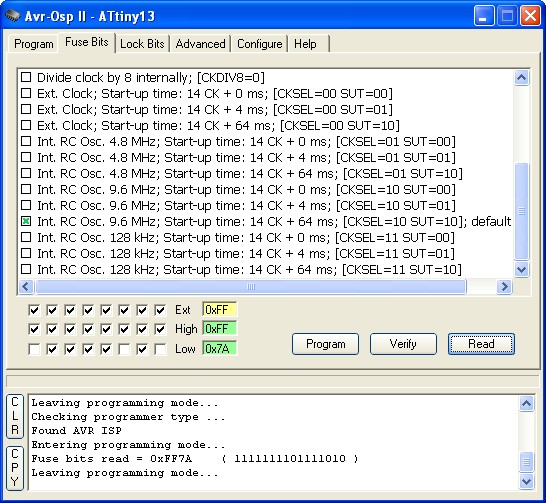Click fuse list scroll up arrow
Screen dimensions: 546x503
point(521,78)
